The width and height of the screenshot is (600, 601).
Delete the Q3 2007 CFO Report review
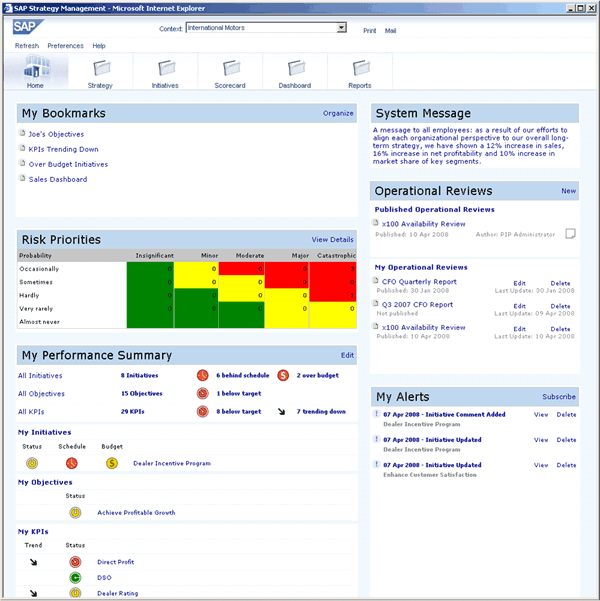click(560, 306)
